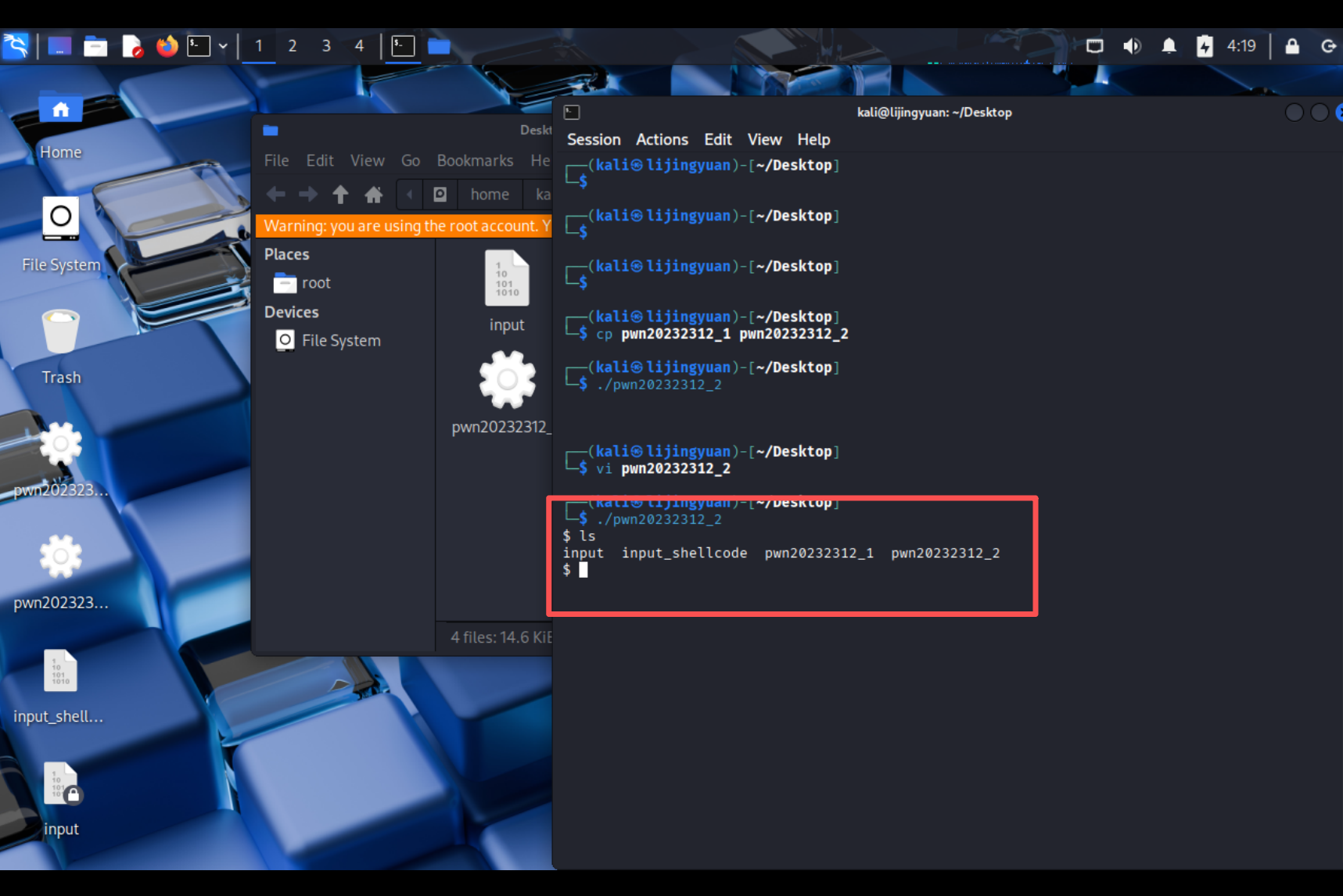Screen dimensions: 1343x896
Task: Select the File System desktop icon
Action: (61, 235)
